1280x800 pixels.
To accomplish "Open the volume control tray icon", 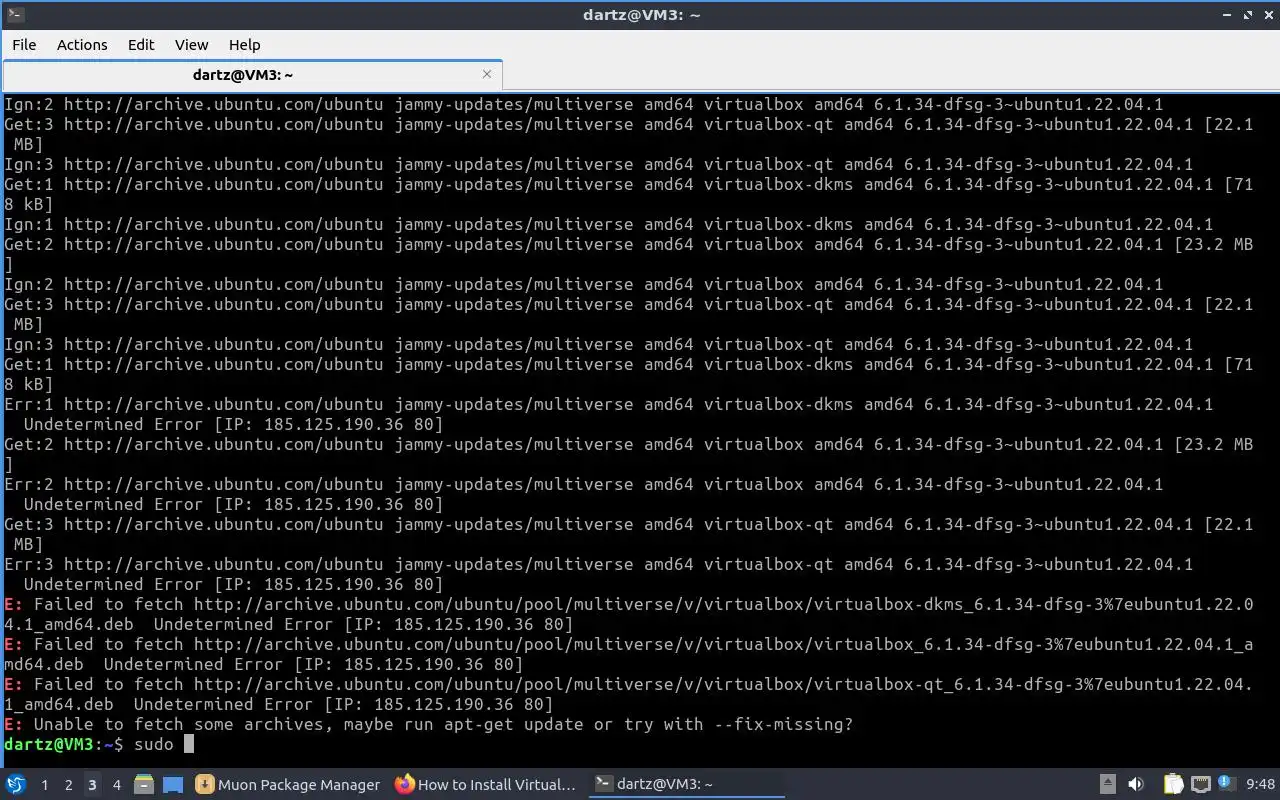I will coord(1136,784).
